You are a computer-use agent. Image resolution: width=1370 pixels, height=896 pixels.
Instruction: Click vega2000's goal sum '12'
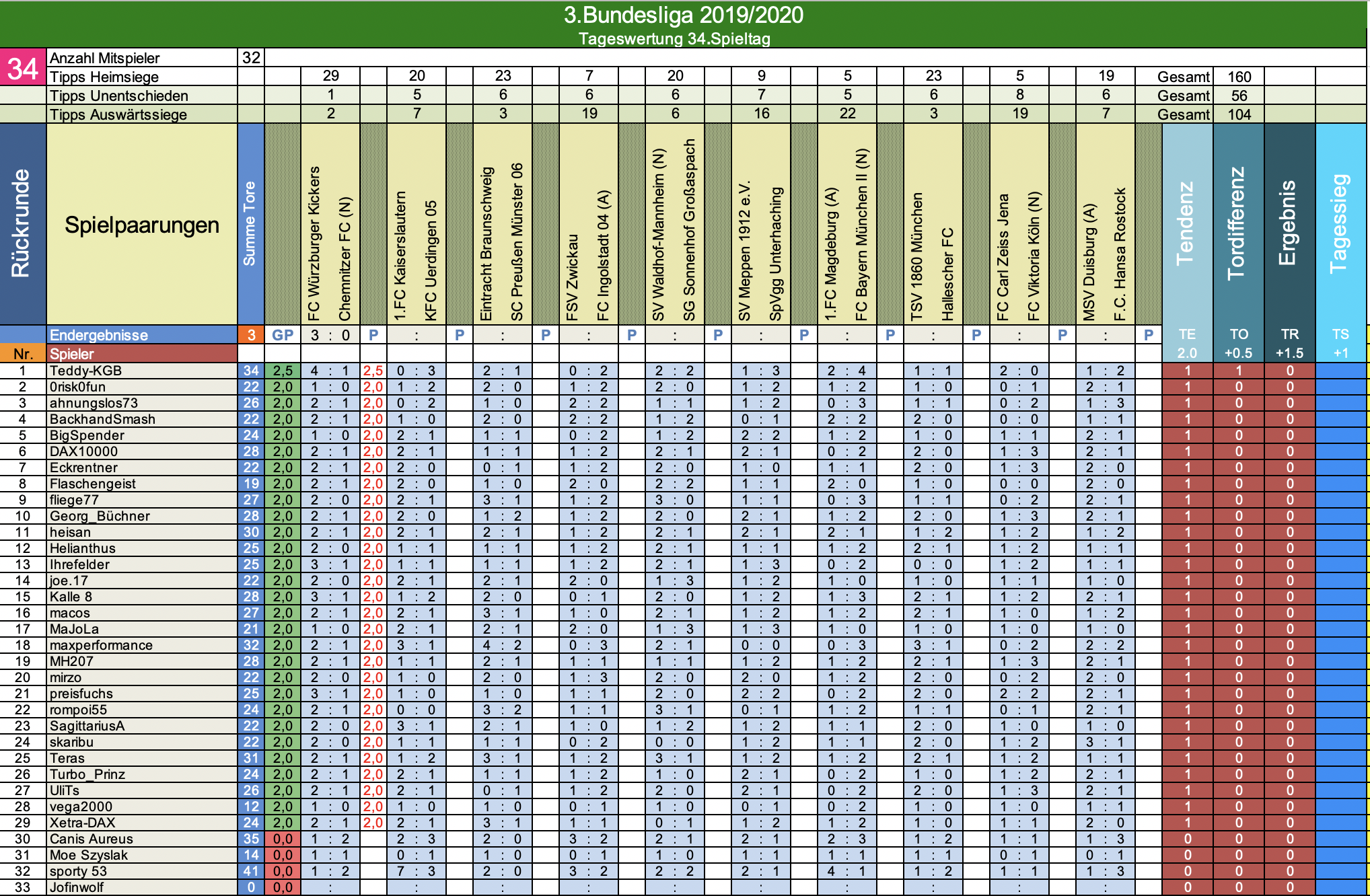click(251, 807)
